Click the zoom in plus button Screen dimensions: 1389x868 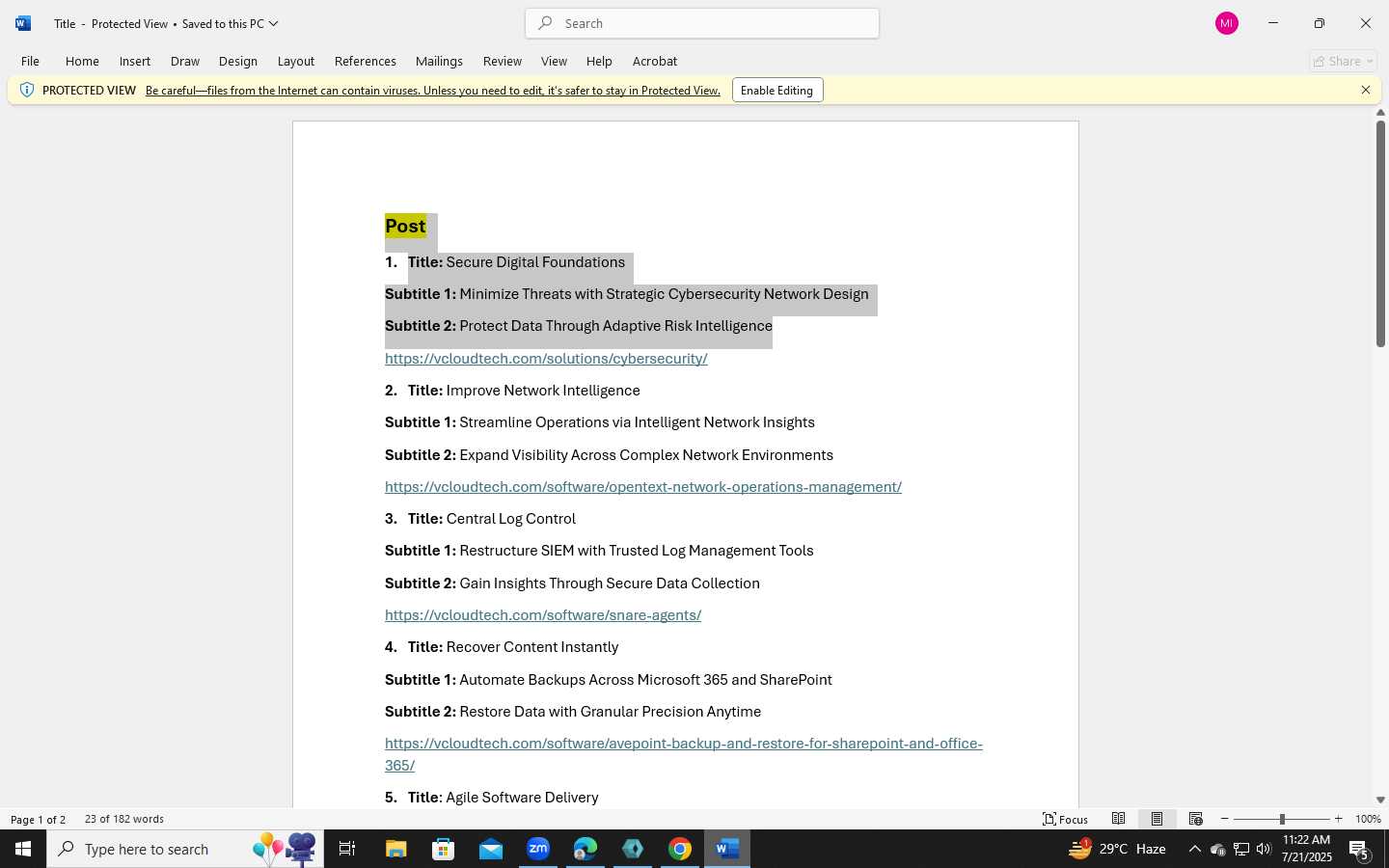pos(1338,819)
